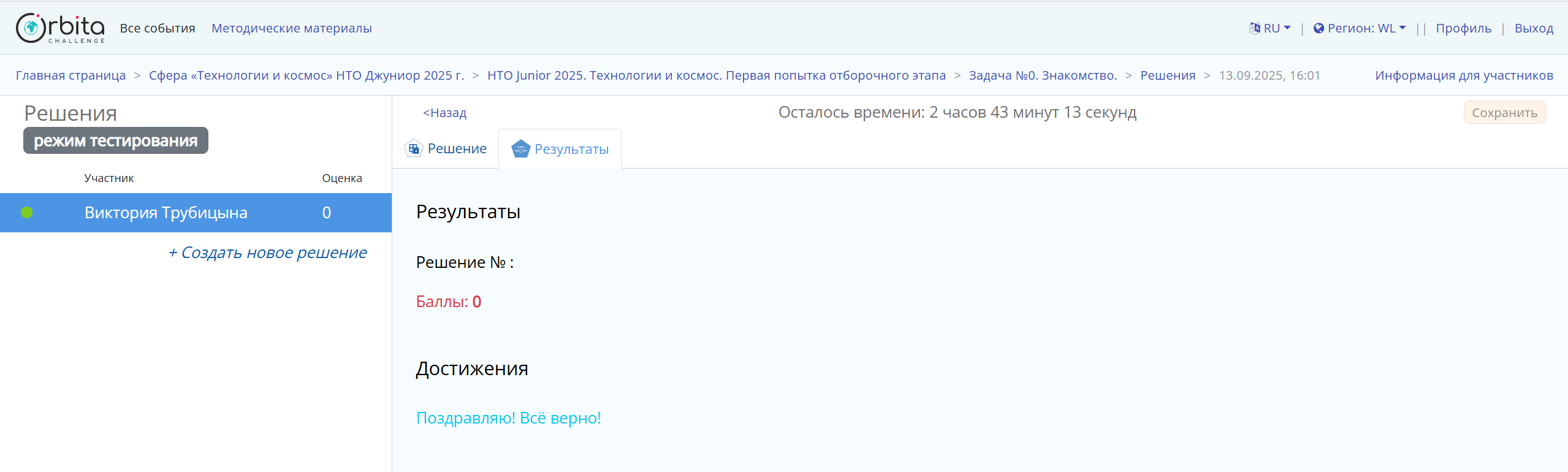This screenshot has height=472, width=1568.
Task: Click the globe icon next to Регион
Action: coord(1319,28)
